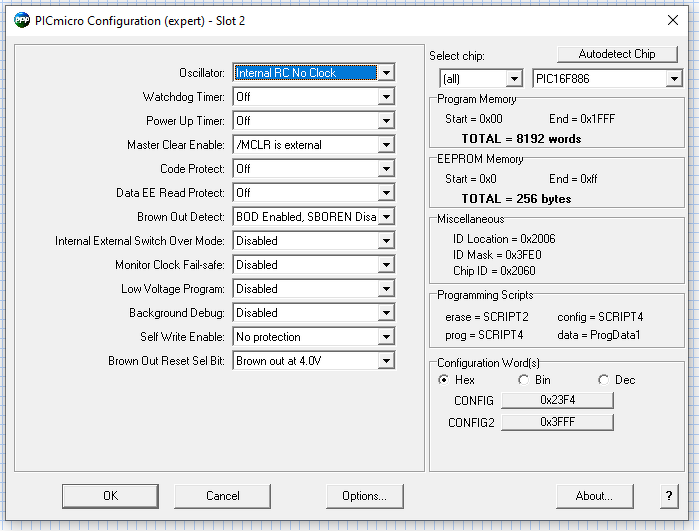
Task: Click the 'End = 0xff' EEPROM text
Action: 573,179
